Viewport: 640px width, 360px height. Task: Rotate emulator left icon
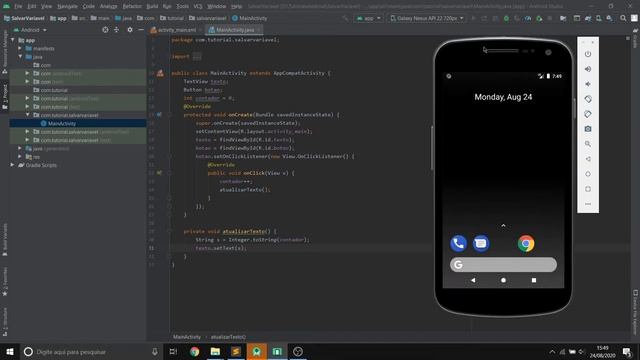point(588,99)
